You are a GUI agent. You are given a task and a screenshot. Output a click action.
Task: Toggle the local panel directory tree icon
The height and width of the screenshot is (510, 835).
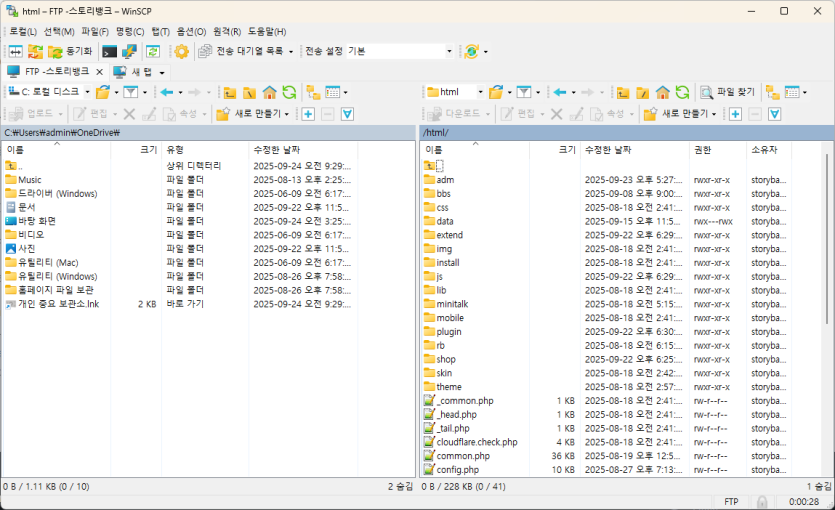click(313, 92)
